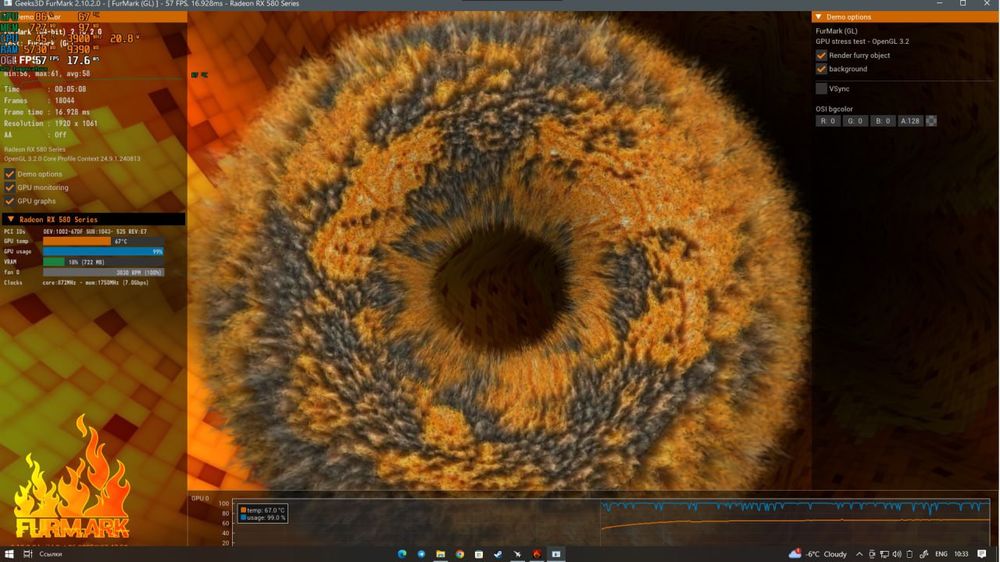The image size is (1000, 562).
Task: Click the Ссылки toolbar on the taskbar
Action: click(x=50, y=554)
